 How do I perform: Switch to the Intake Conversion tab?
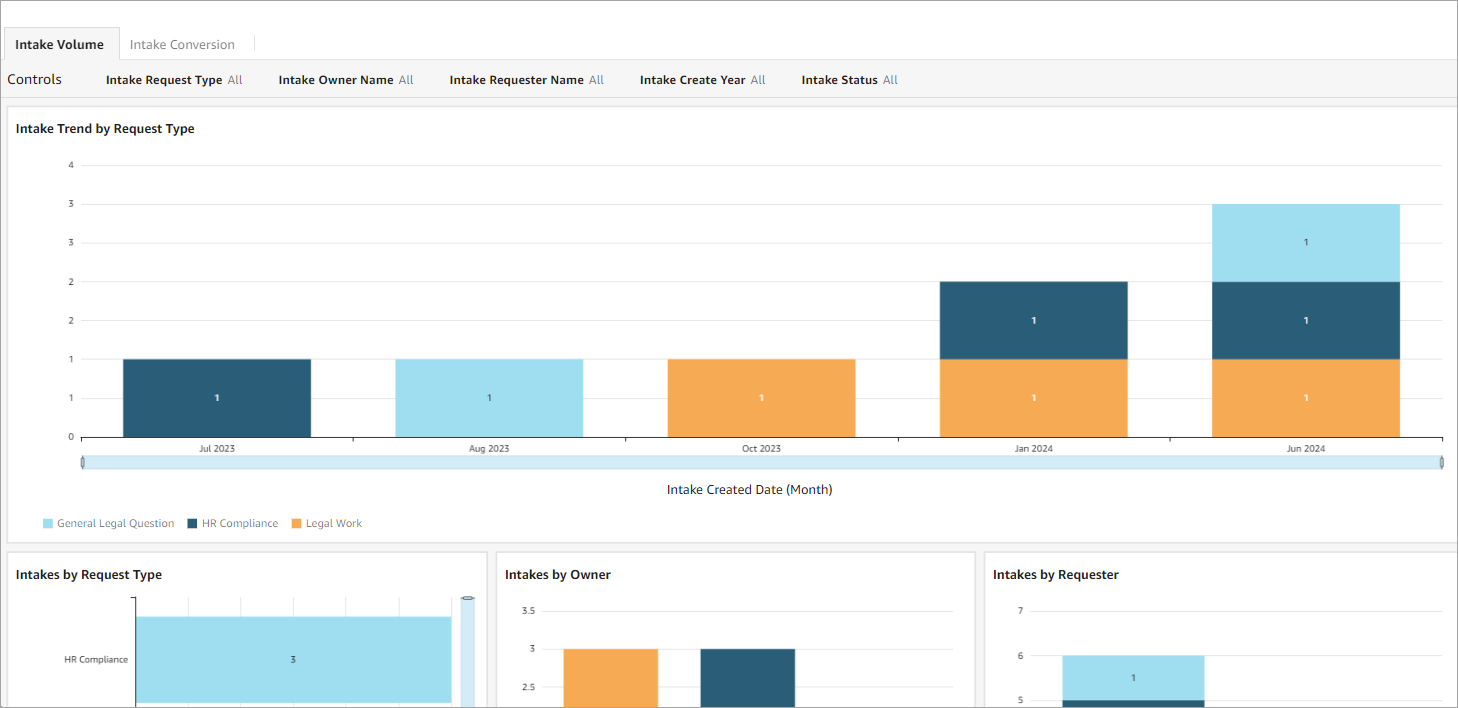tap(183, 44)
